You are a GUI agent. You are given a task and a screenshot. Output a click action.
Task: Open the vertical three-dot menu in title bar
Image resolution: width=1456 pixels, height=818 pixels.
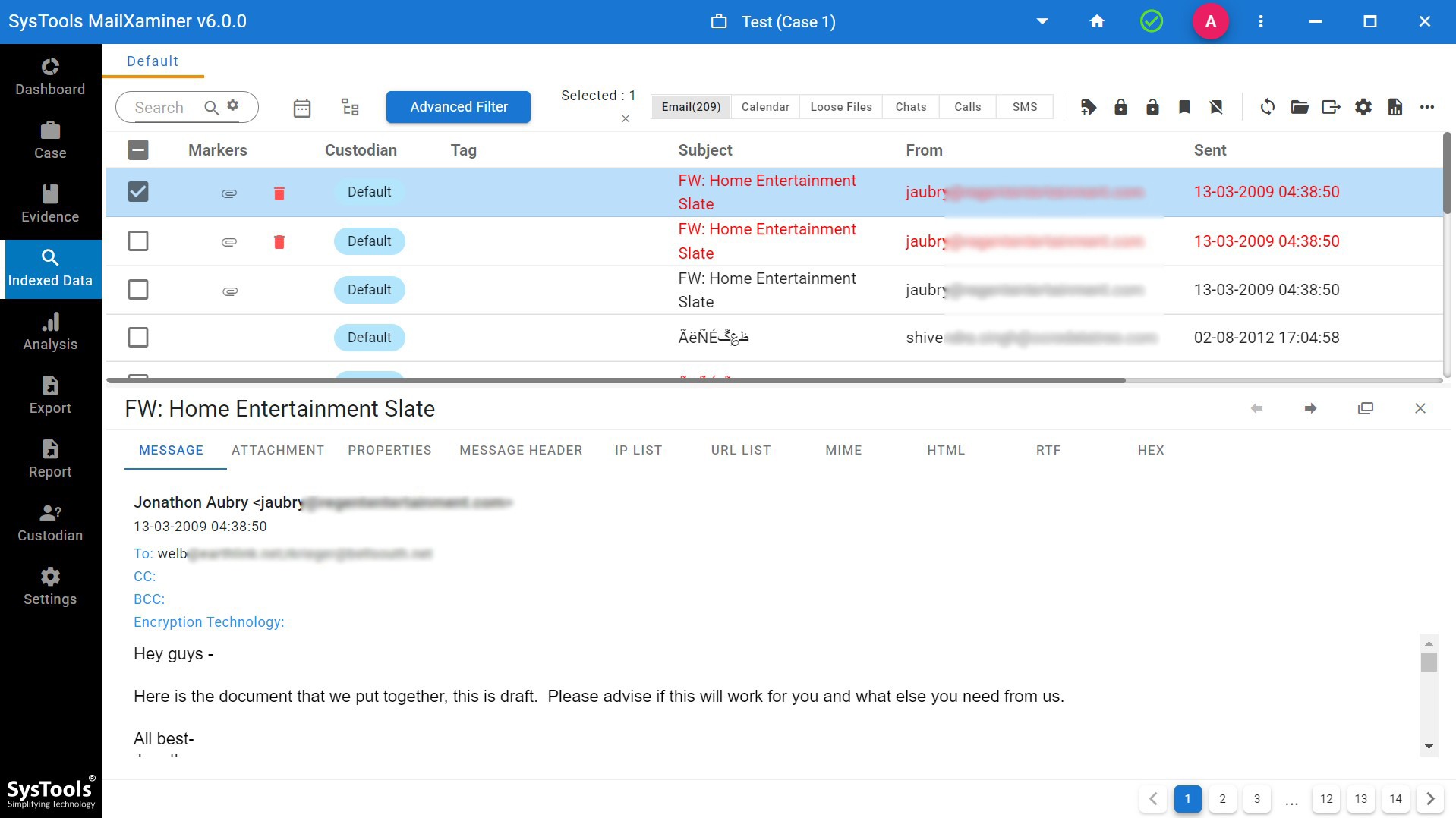click(x=1261, y=21)
